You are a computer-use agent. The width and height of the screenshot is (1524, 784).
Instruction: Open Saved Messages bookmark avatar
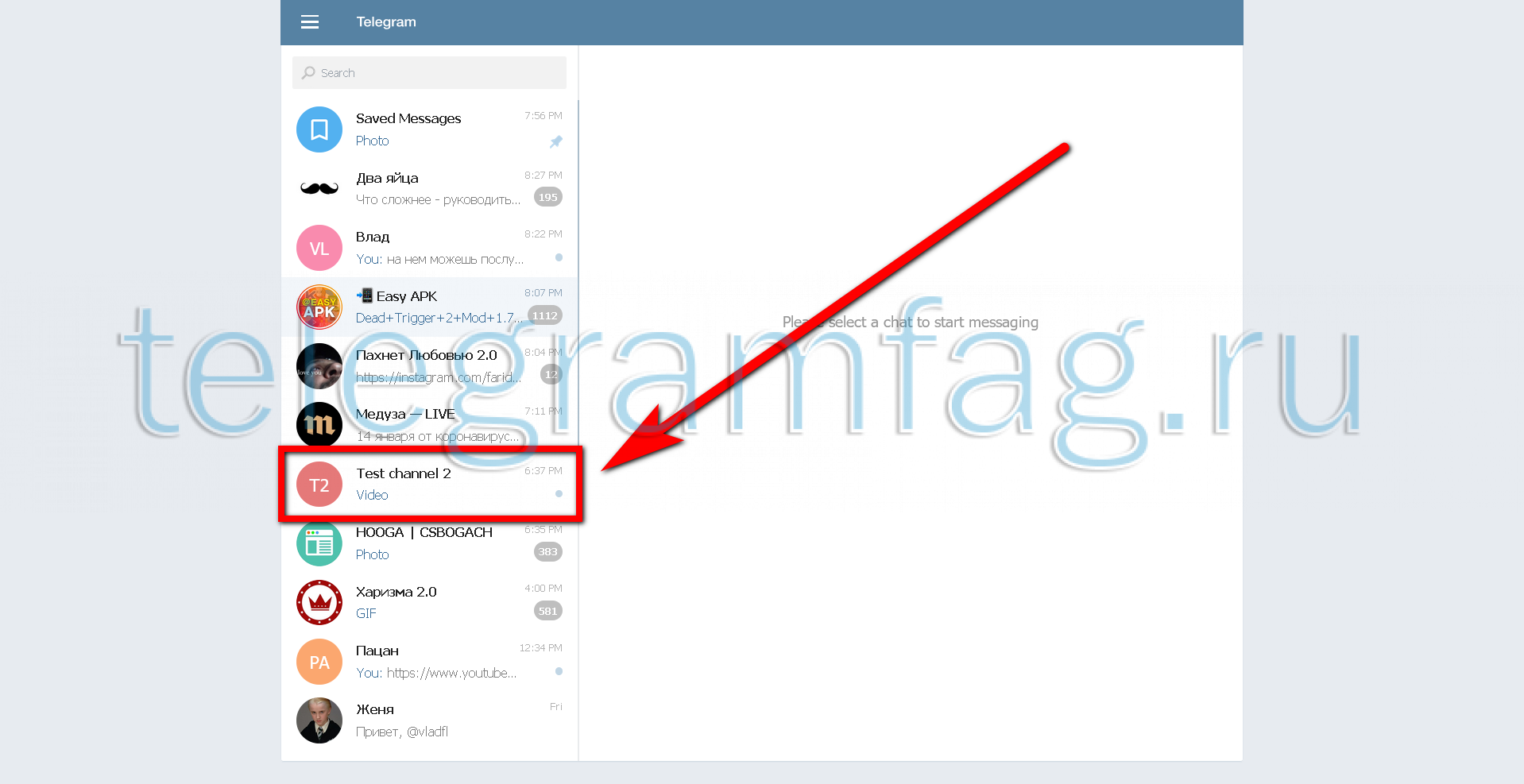(319, 129)
